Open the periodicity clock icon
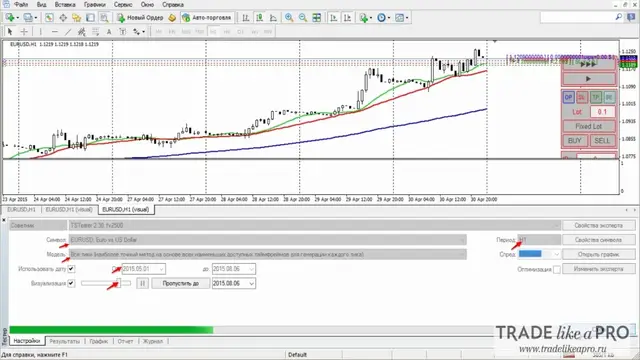The height and width of the screenshot is (360, 640). click(383, 18)
